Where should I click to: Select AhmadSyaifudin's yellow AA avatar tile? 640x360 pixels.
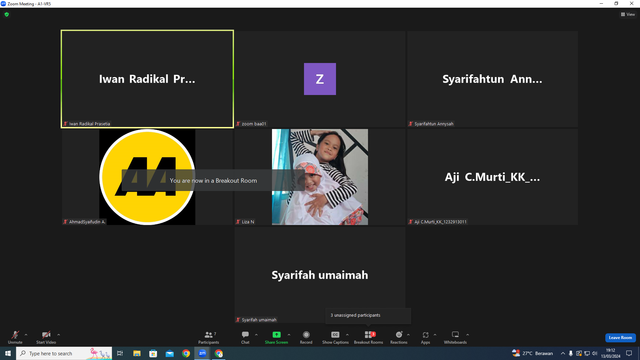coord(147,177)
